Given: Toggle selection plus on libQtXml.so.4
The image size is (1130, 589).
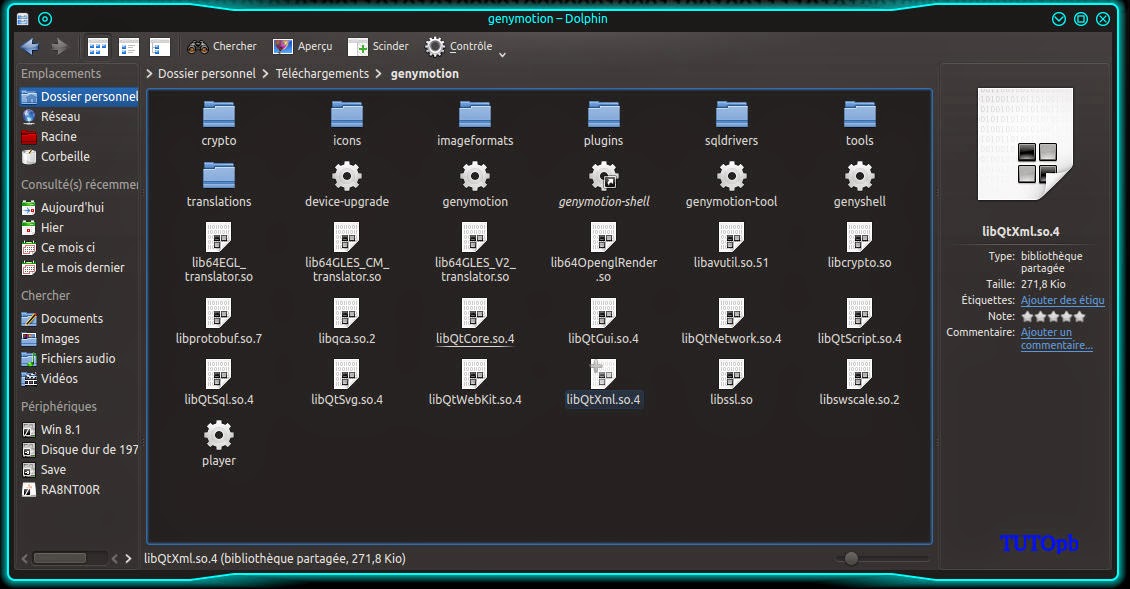Looking at the screenshot, I should point(596,366).
